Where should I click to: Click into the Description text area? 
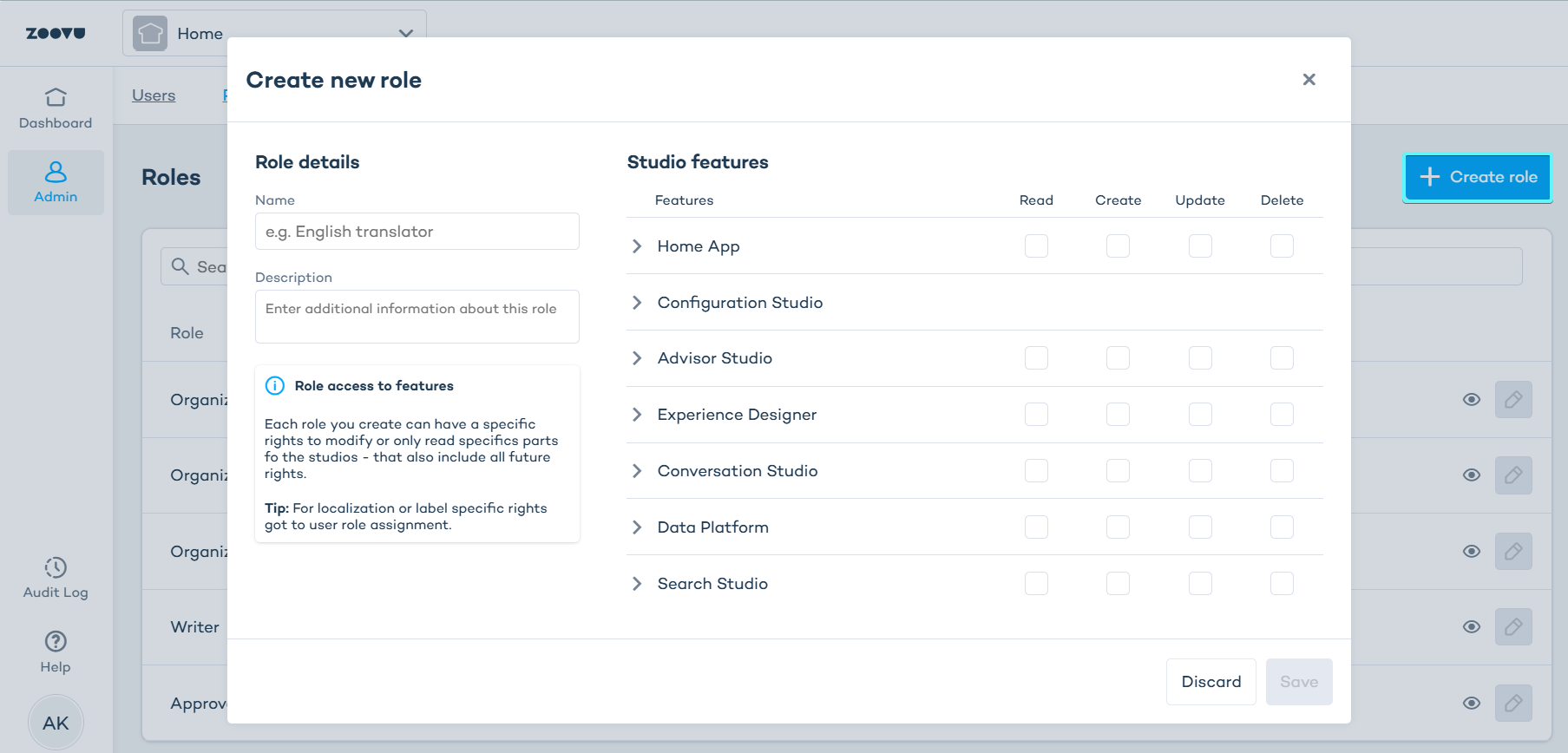[417, 317]
